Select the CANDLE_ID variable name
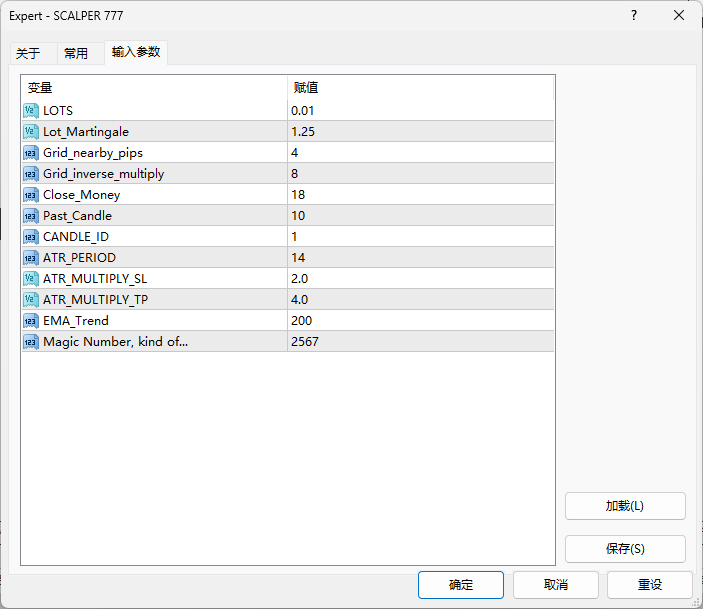Viewport: 703px width, 609px height. (76, 237)
